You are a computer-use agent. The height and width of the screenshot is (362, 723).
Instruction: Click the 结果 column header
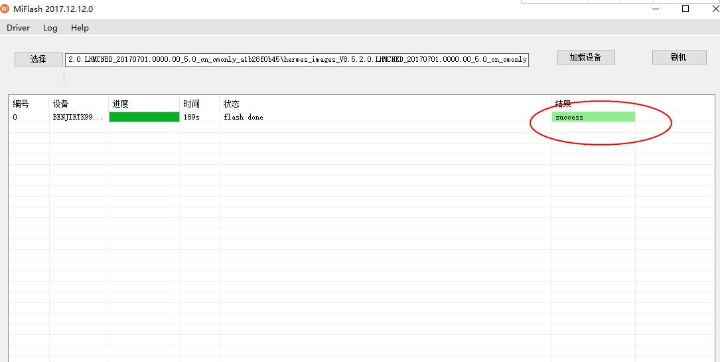(563, 104)
